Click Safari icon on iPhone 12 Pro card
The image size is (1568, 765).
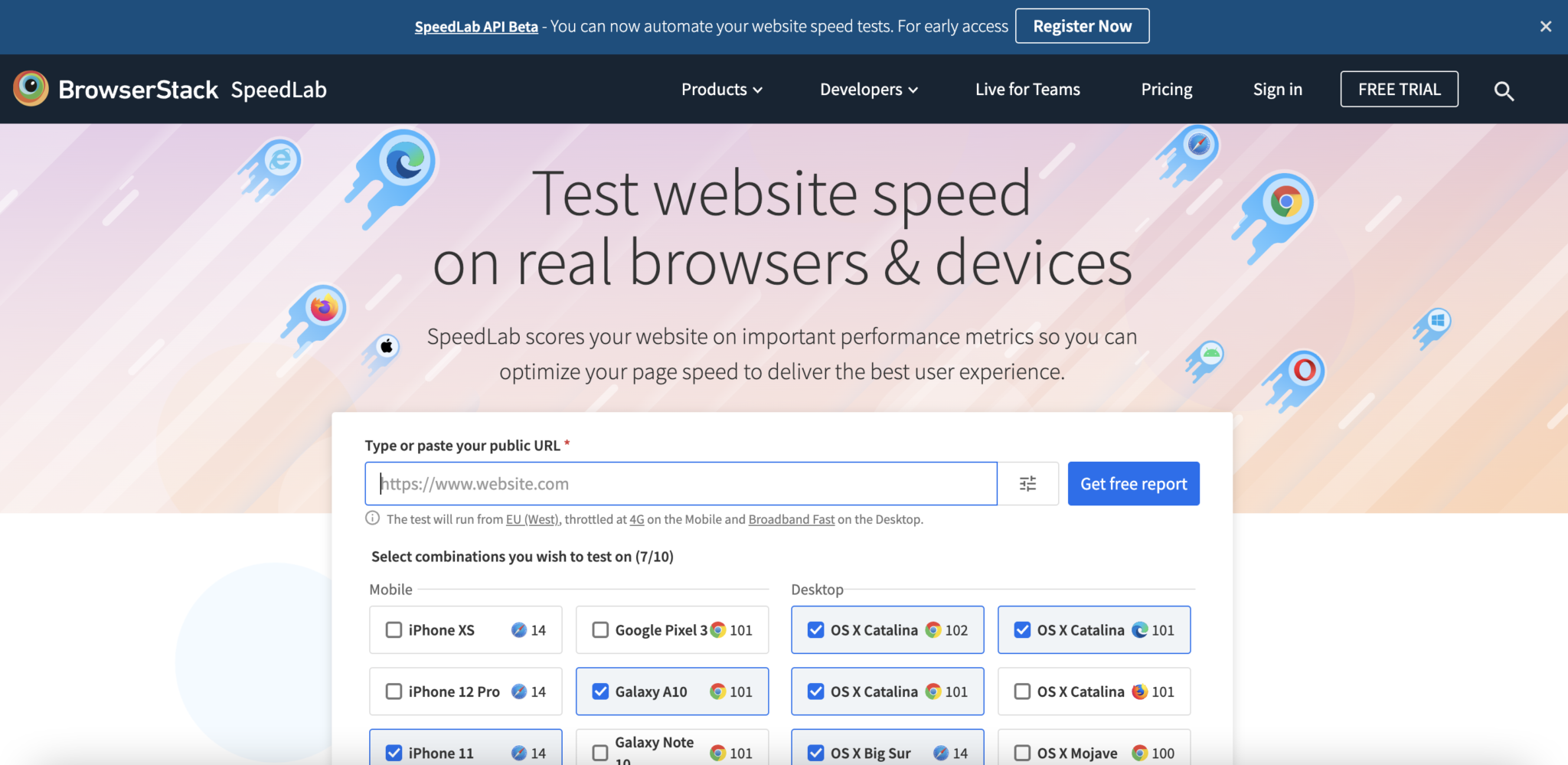tap(519, 691)
